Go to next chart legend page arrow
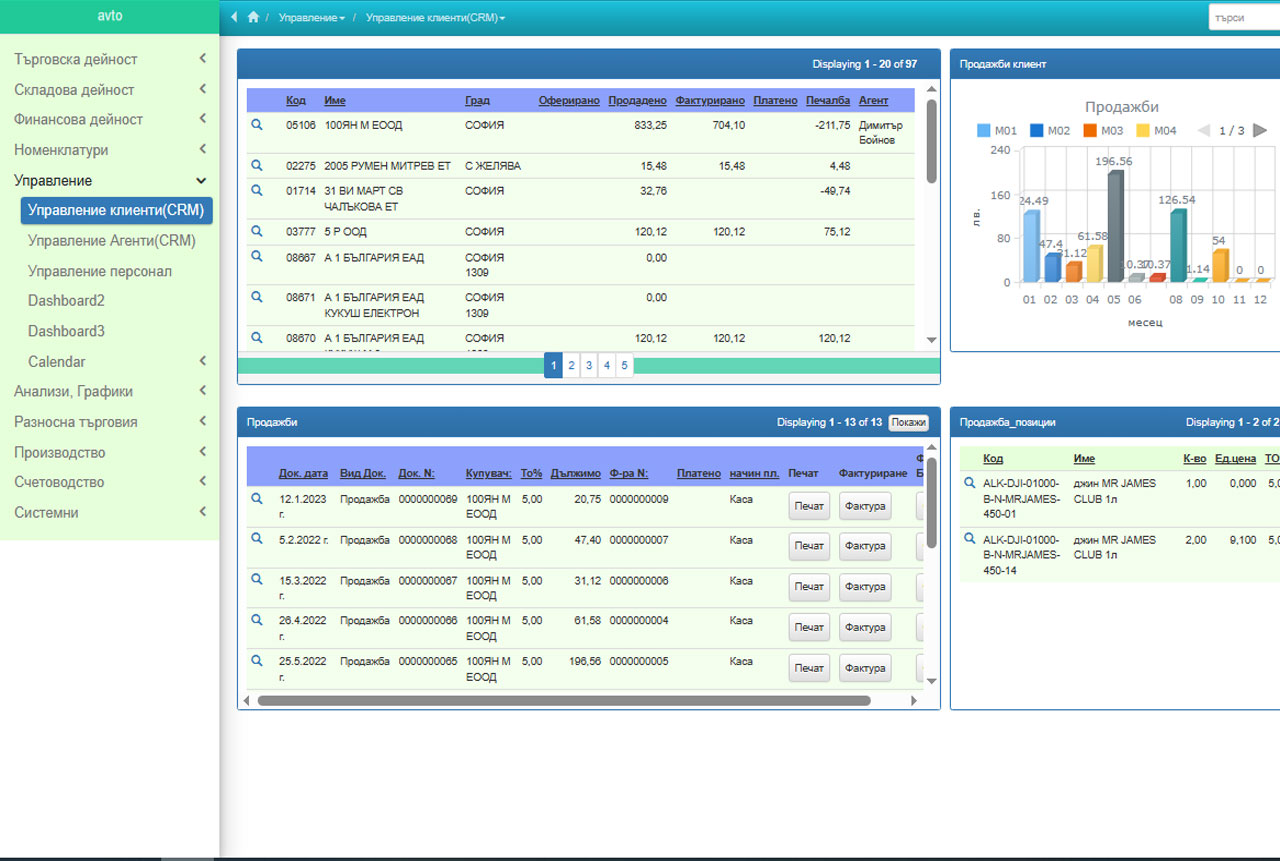The height and width of the screenshot is (861, 1280). click(x=1260, y=130)
